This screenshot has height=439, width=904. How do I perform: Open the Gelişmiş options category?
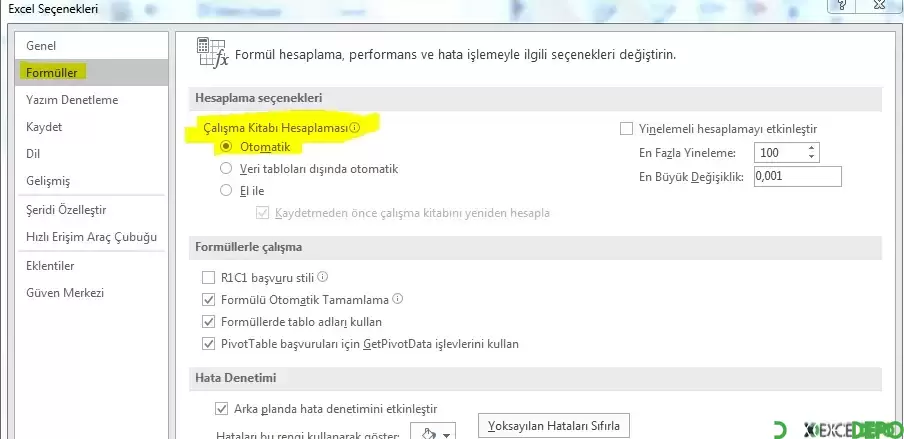pos(48,181)
